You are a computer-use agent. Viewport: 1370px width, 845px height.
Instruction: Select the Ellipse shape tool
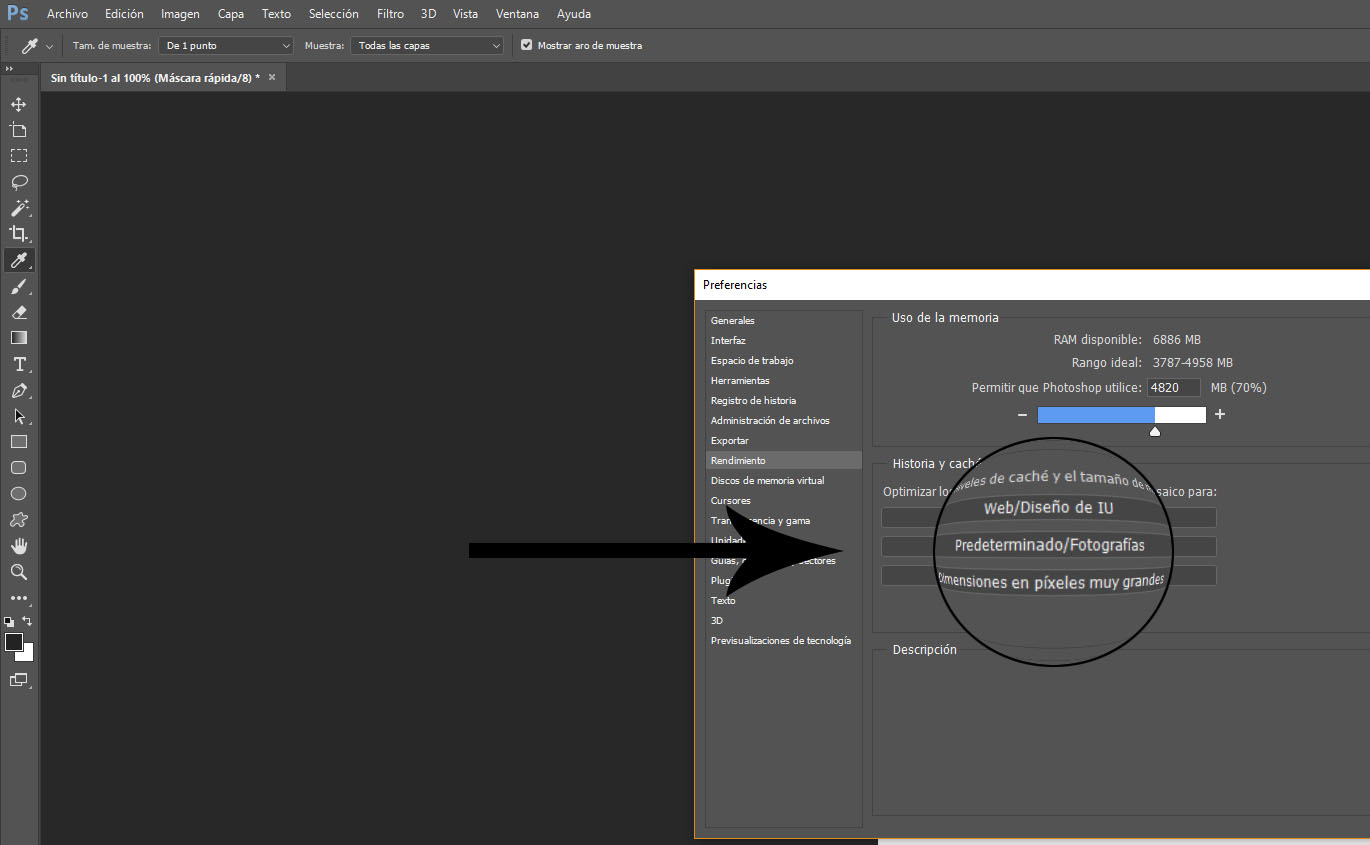click(19, 494)
